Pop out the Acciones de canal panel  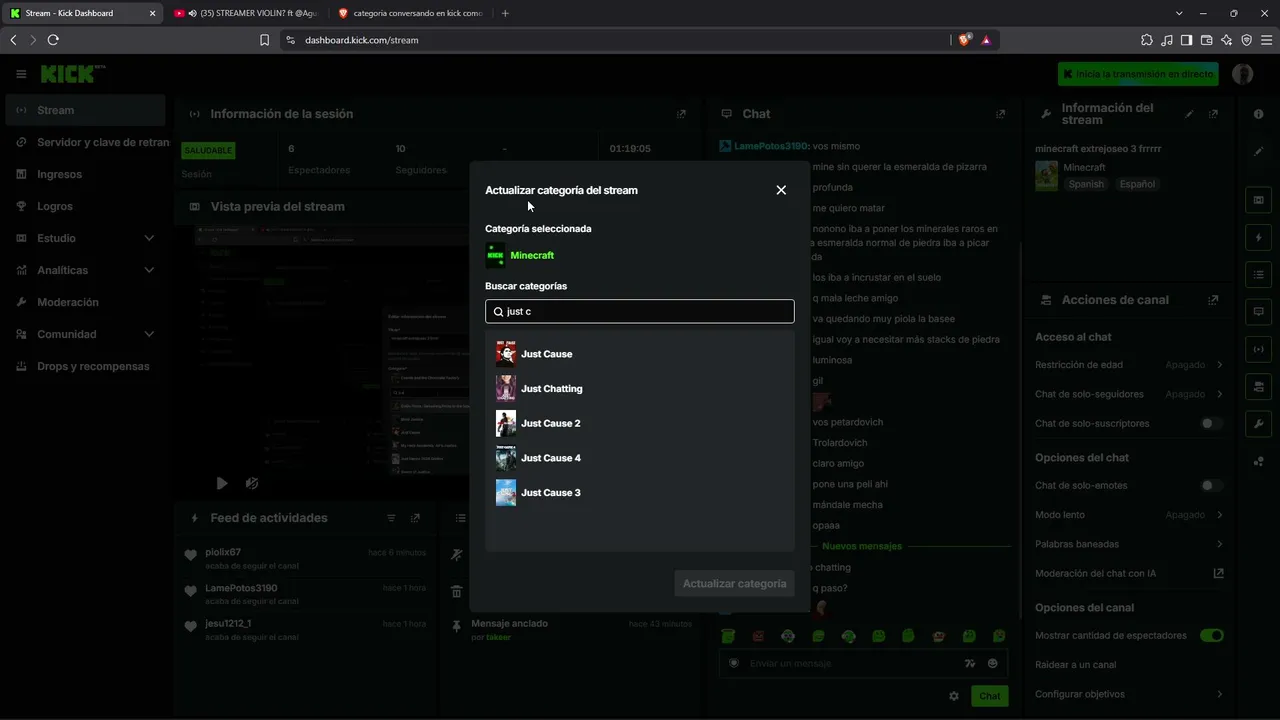coord(1213,300)
